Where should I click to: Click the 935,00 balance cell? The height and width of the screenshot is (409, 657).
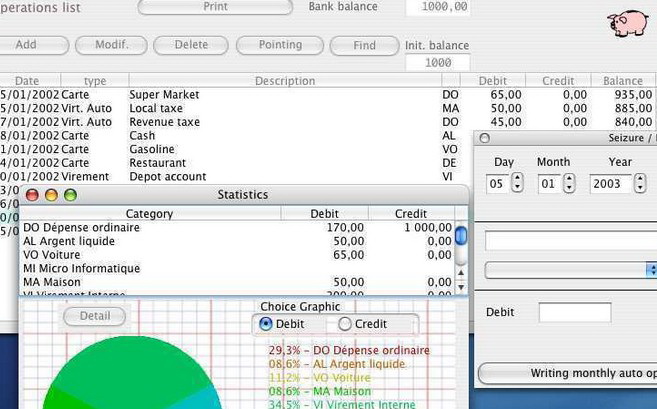(633, 95)
